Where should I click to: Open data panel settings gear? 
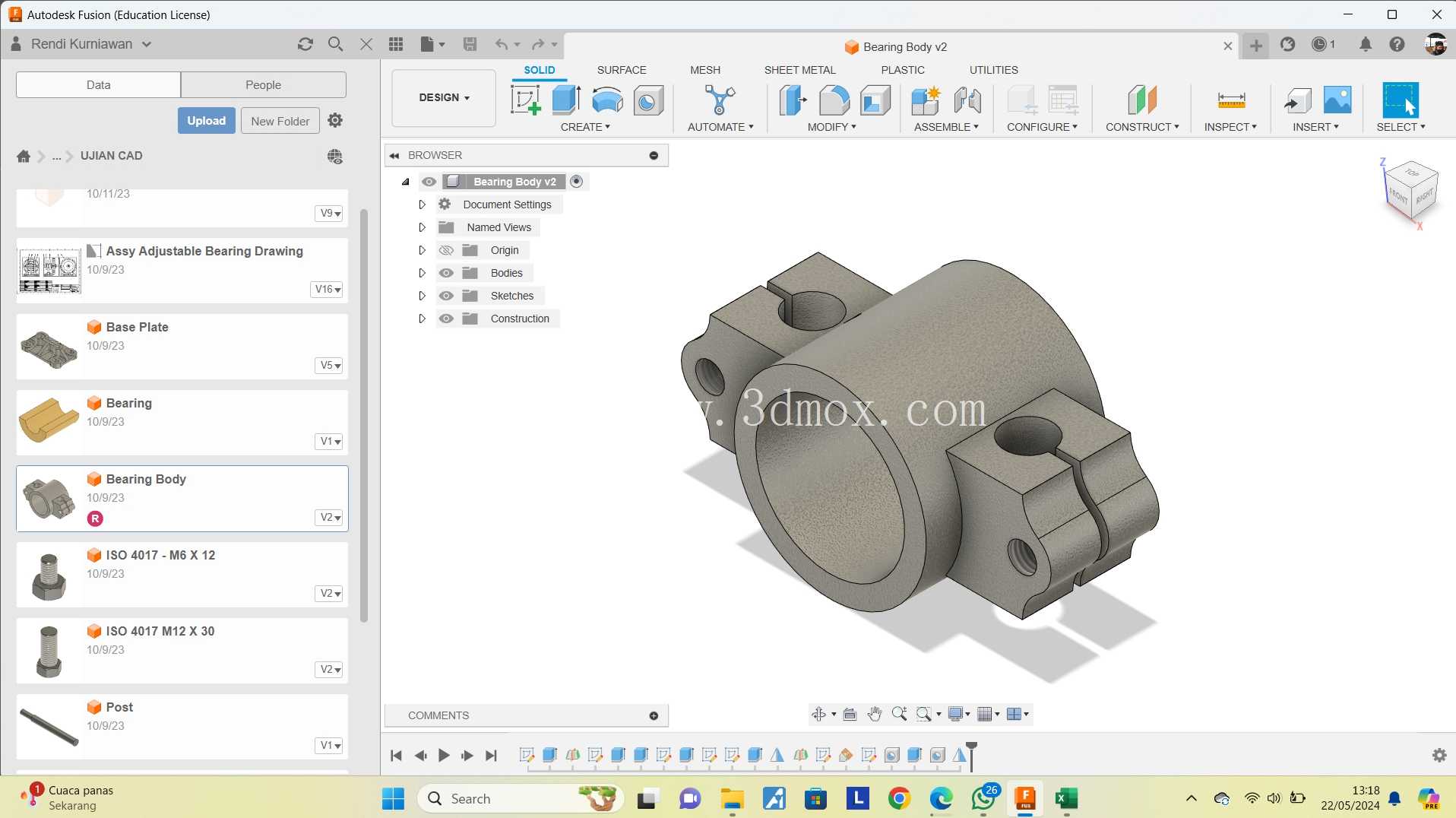pos(335,120)
